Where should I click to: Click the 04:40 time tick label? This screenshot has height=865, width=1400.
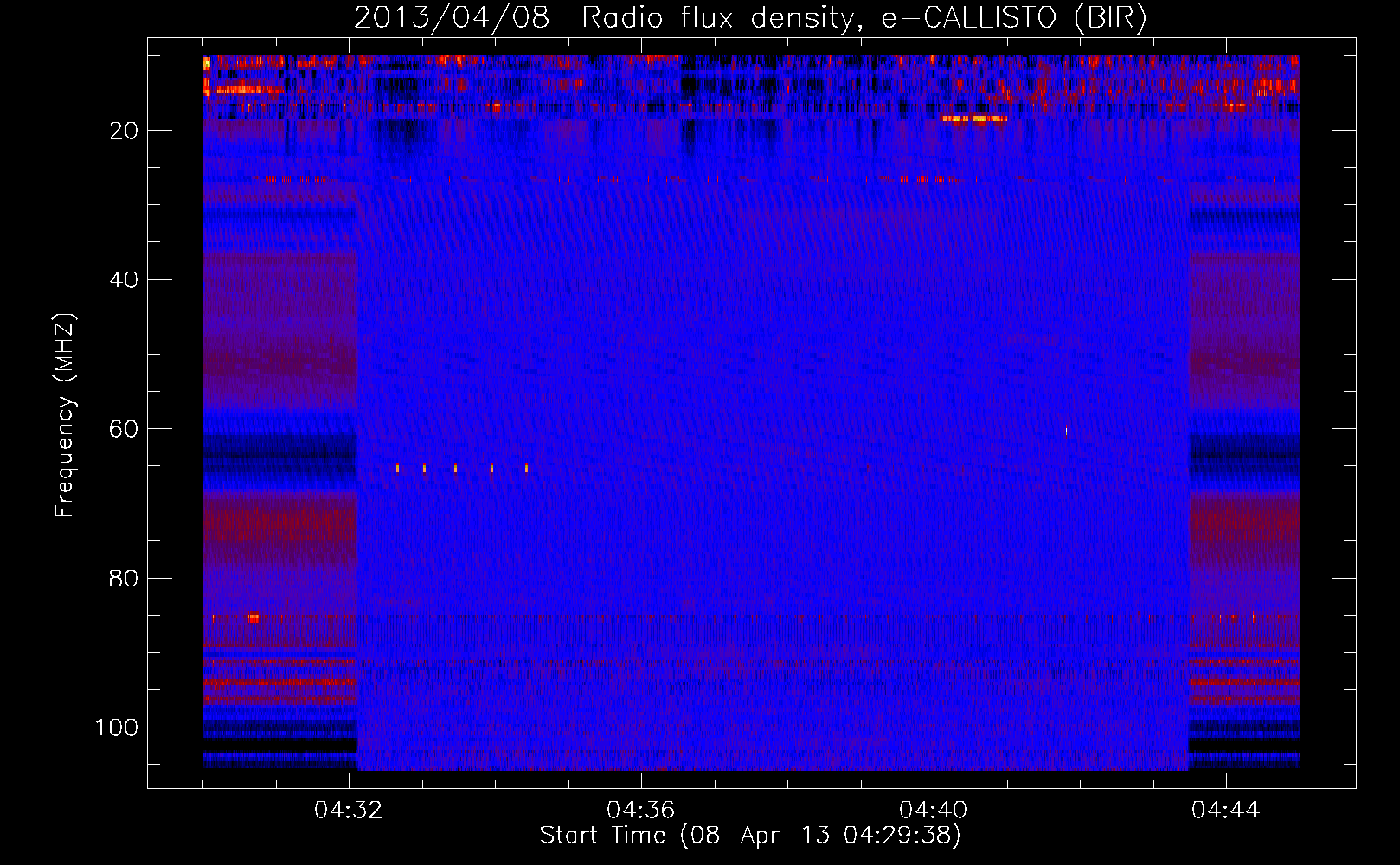pyautogui.click(x=934, y=811)
